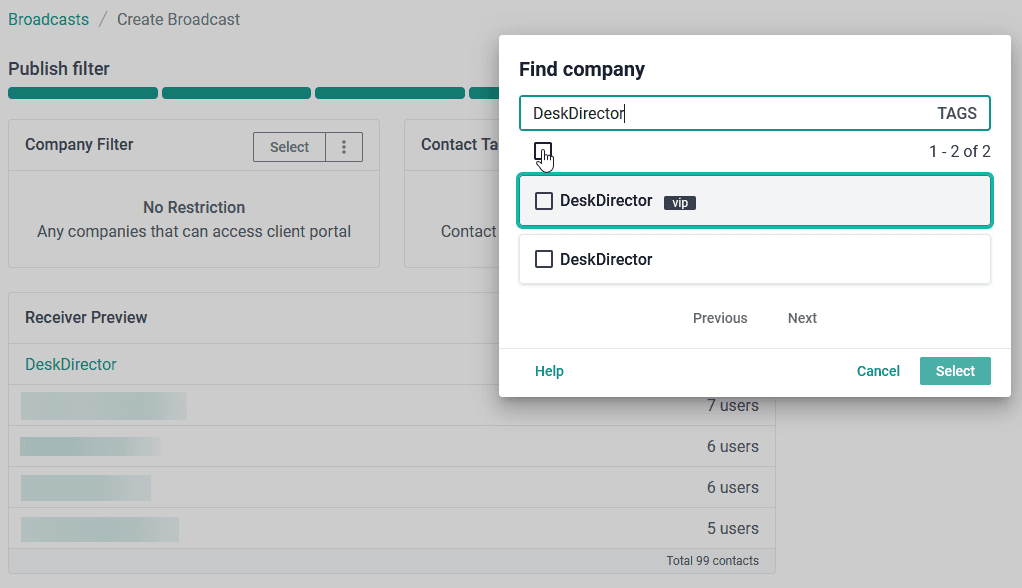1022x588 pixels.
Task: Open the Help link in dialog
Action: coord(549,371)
